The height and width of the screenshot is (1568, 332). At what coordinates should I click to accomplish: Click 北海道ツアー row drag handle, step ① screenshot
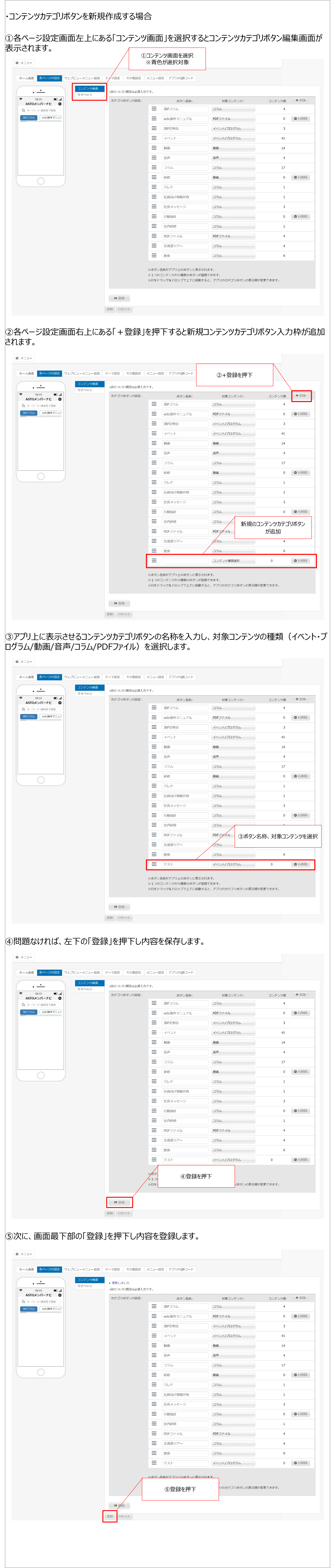[154, 246]
